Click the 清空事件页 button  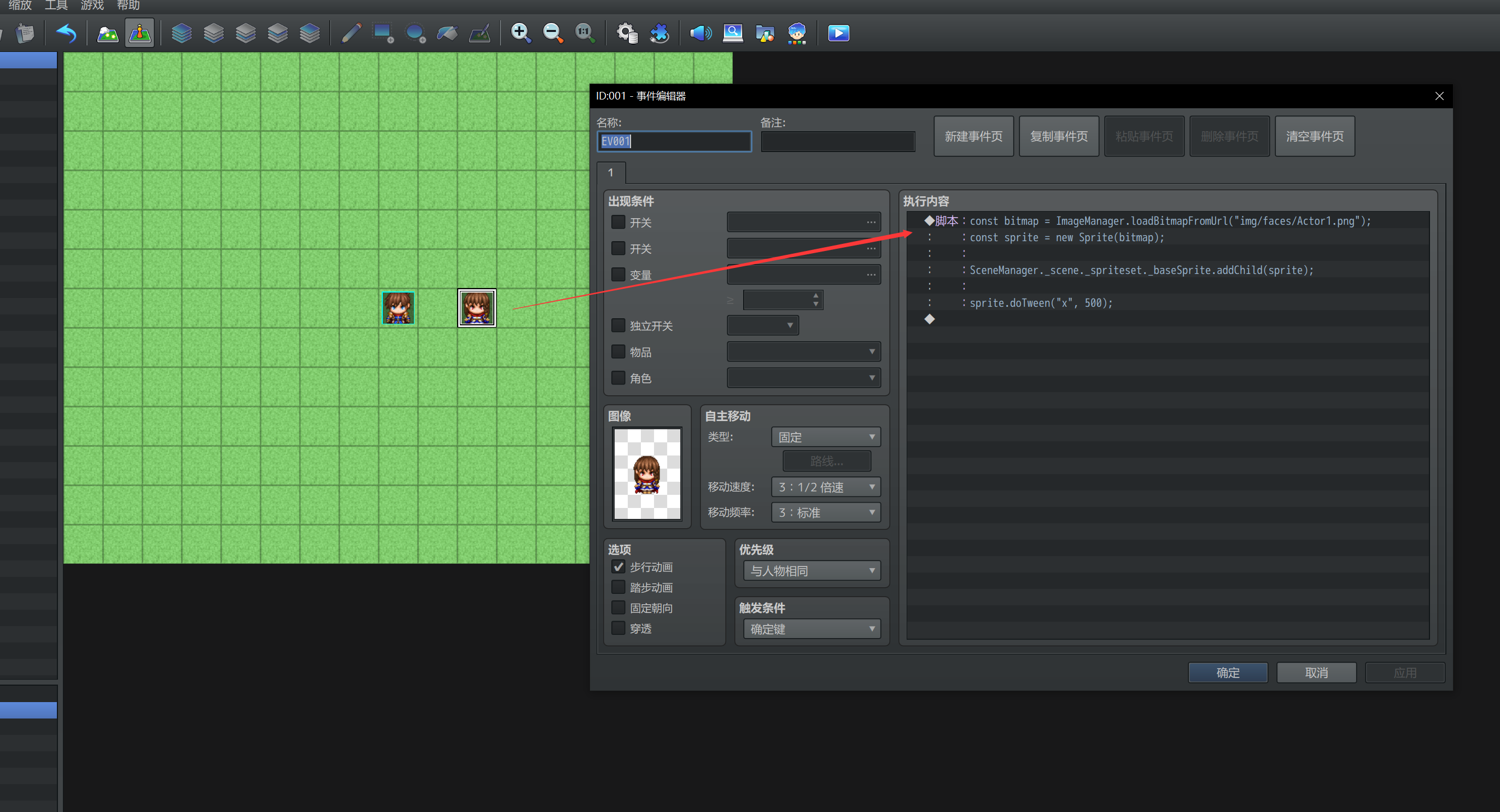1315,136
